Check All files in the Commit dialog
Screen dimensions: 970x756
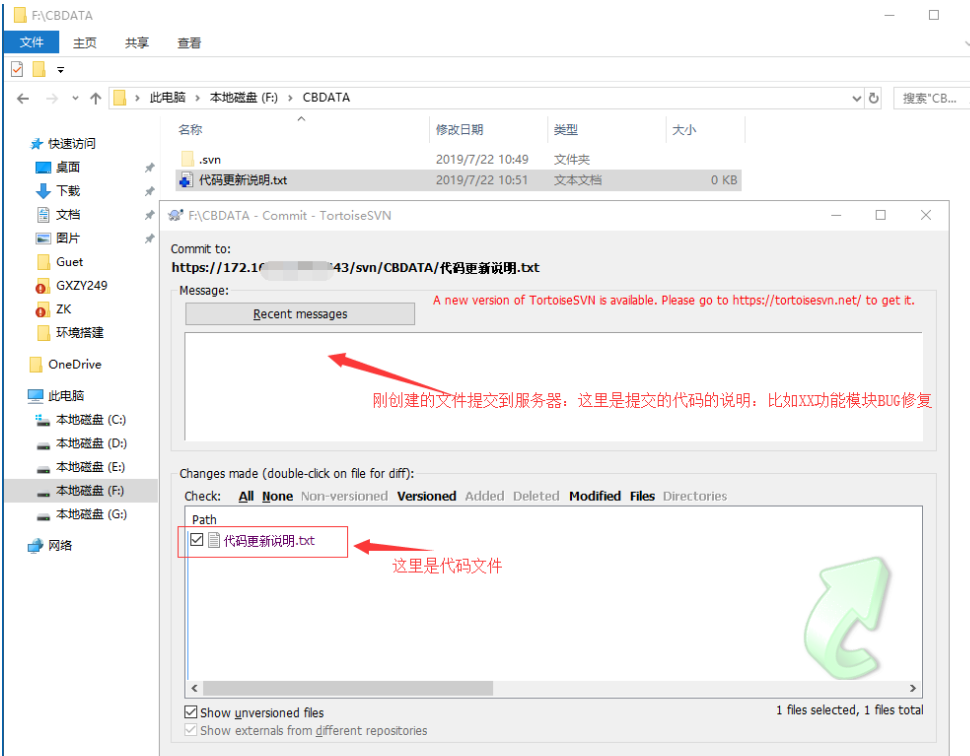pos(246,496)
